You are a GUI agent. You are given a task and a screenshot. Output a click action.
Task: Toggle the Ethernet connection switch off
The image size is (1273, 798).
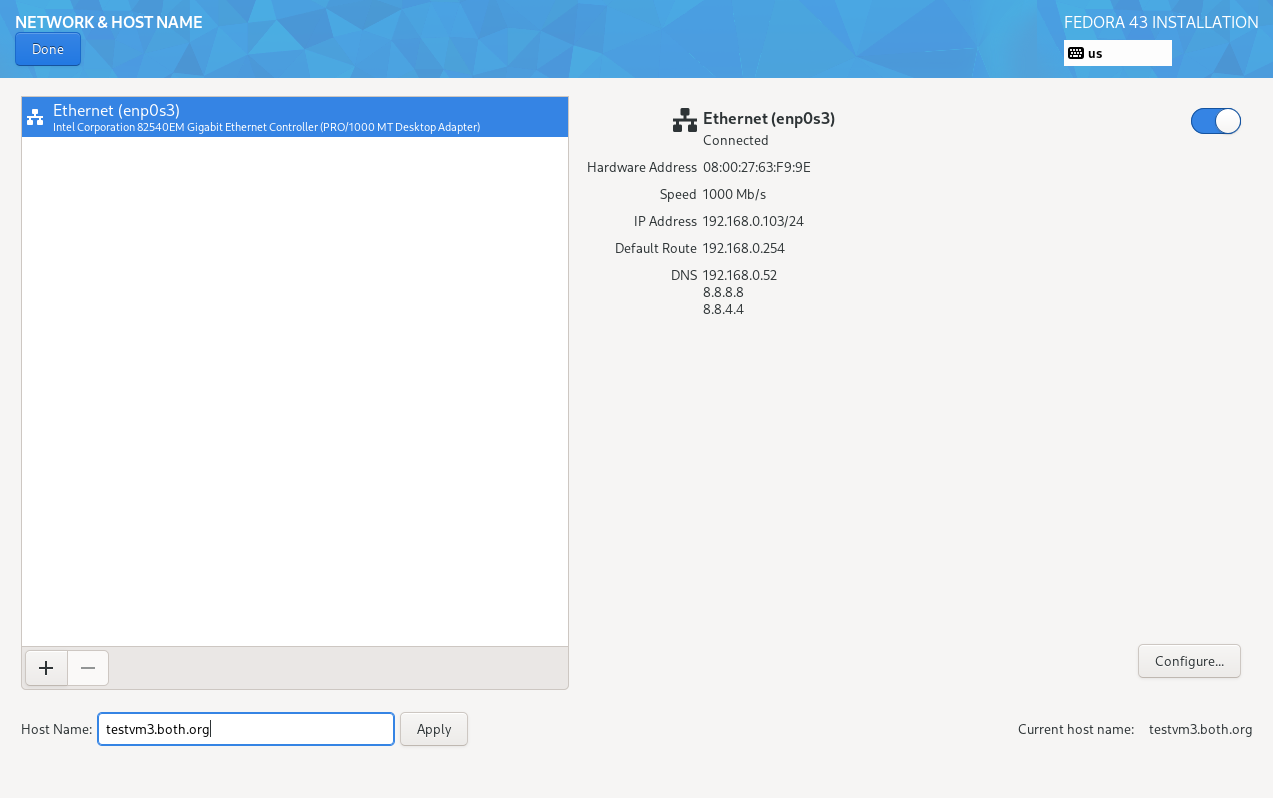[x=1215, y=121]
